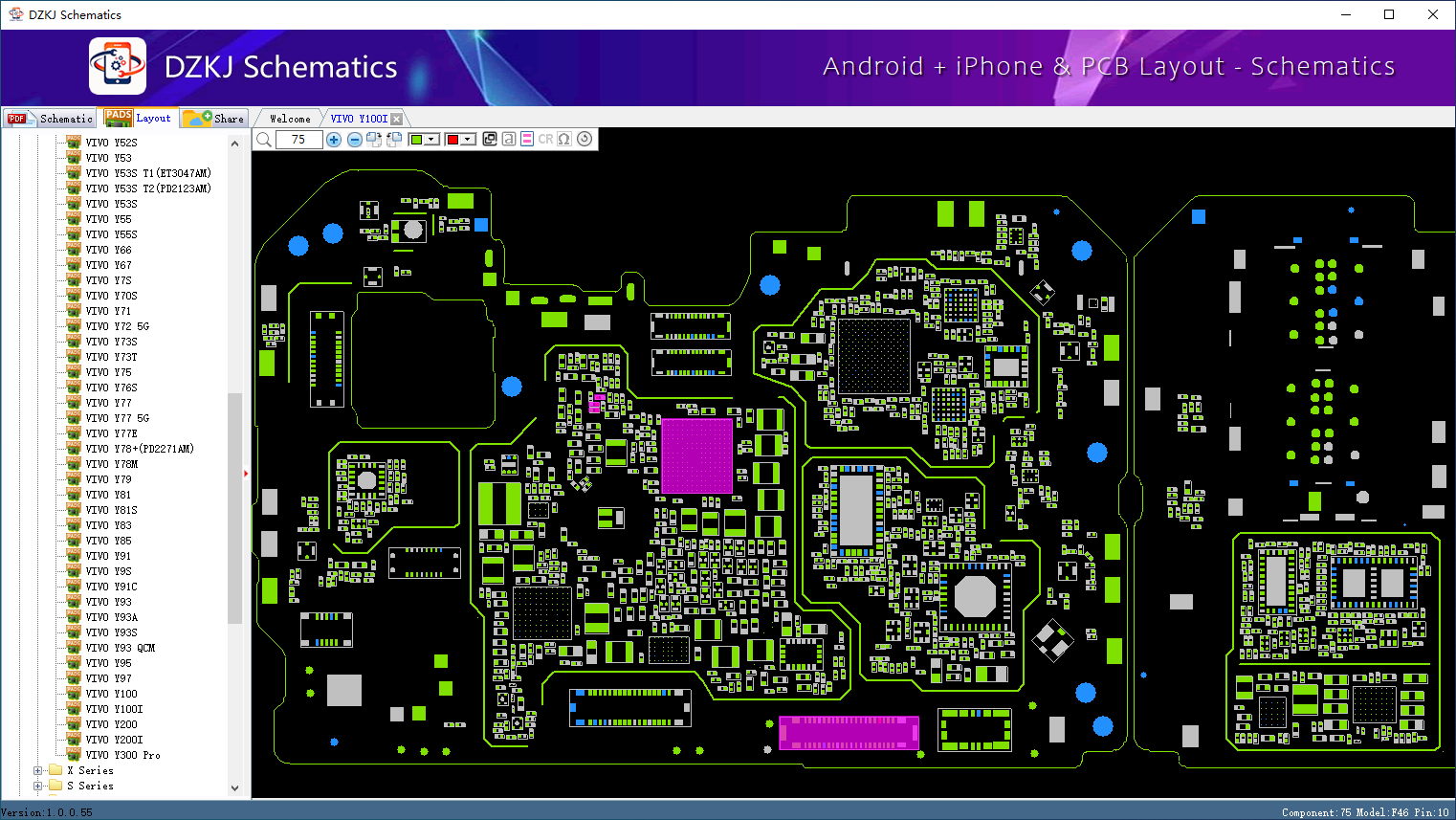This screenshot has height=820, width=1456.
Task: Select VIVO Y76S in the list
Action: click(112, 388)
